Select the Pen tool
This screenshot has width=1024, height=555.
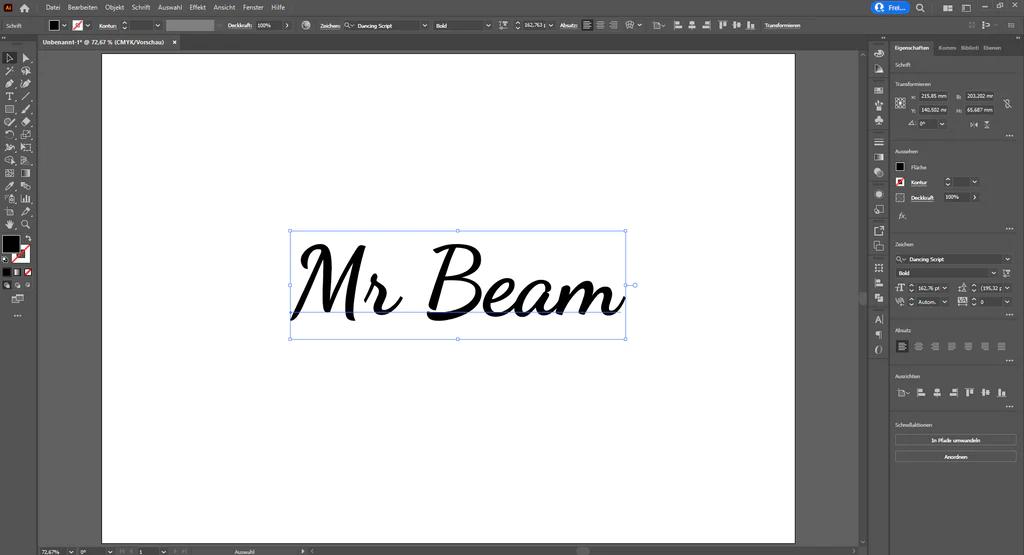[10, 84]
